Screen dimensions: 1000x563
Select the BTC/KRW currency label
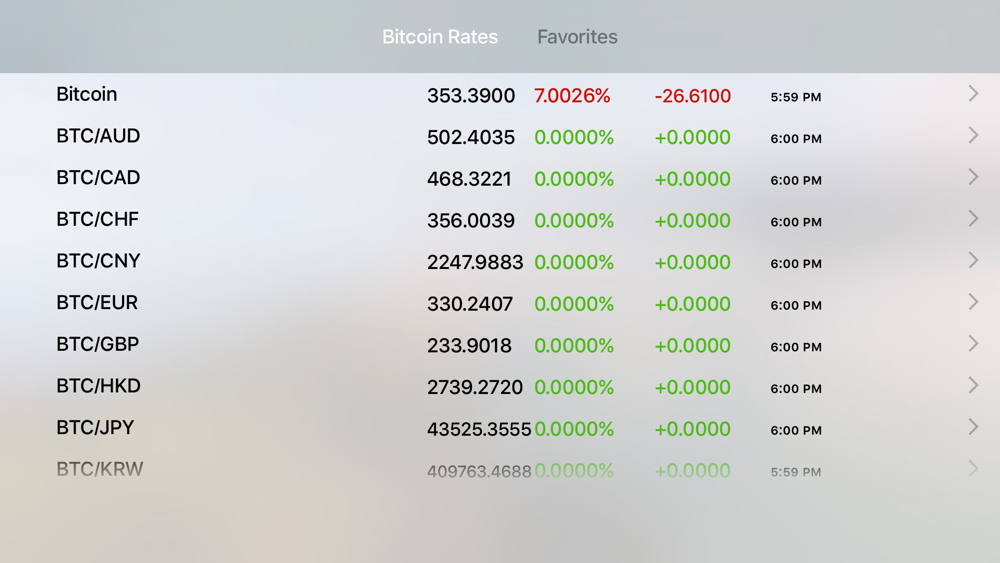[x=99, y=469]
